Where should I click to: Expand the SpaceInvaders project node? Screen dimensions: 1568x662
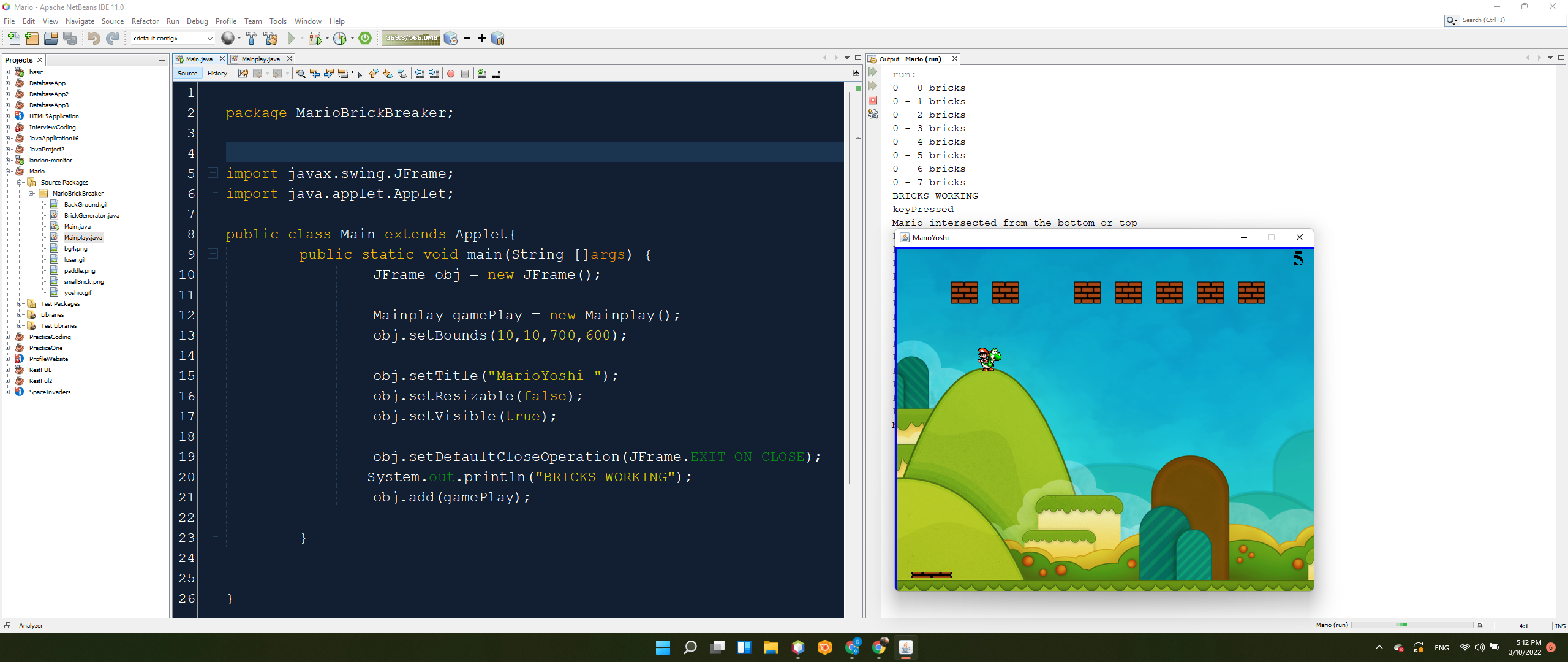(8, 392)
